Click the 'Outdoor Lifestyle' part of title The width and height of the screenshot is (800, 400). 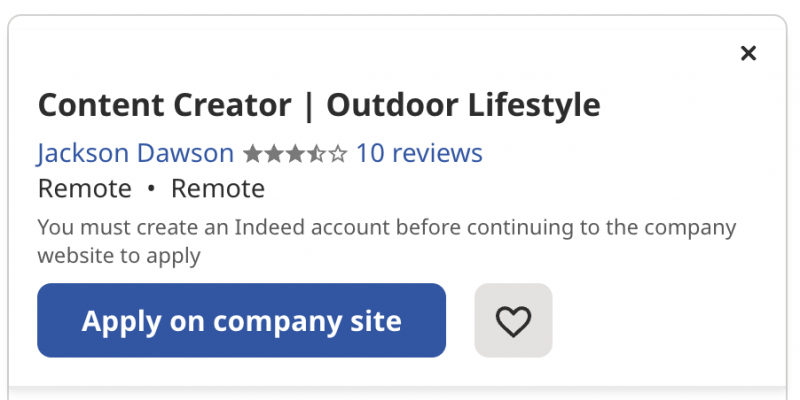(463, 105)
